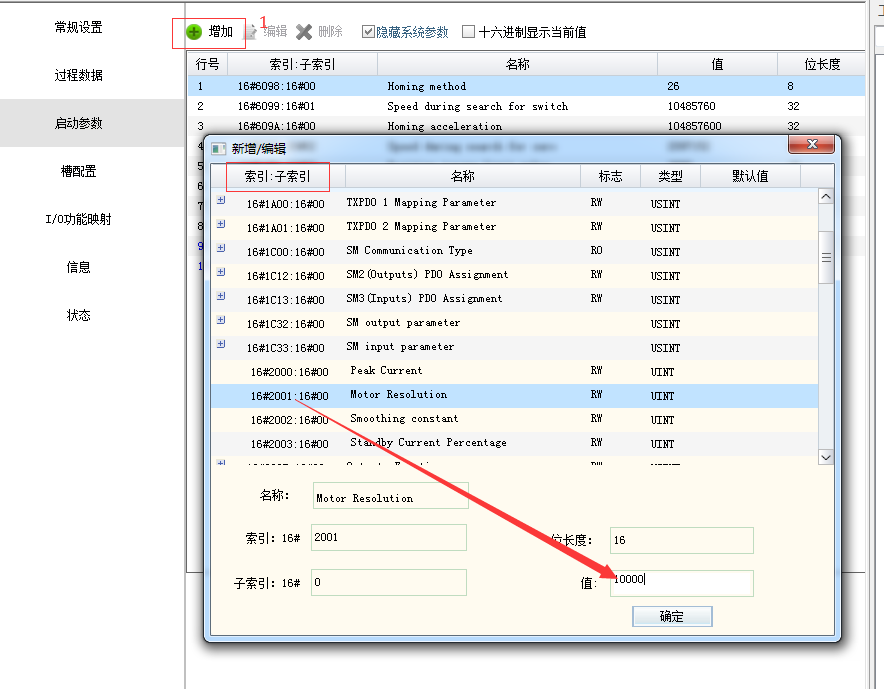Click the 删除 delete X icon
884x689 pixels.
coord(304,32)
